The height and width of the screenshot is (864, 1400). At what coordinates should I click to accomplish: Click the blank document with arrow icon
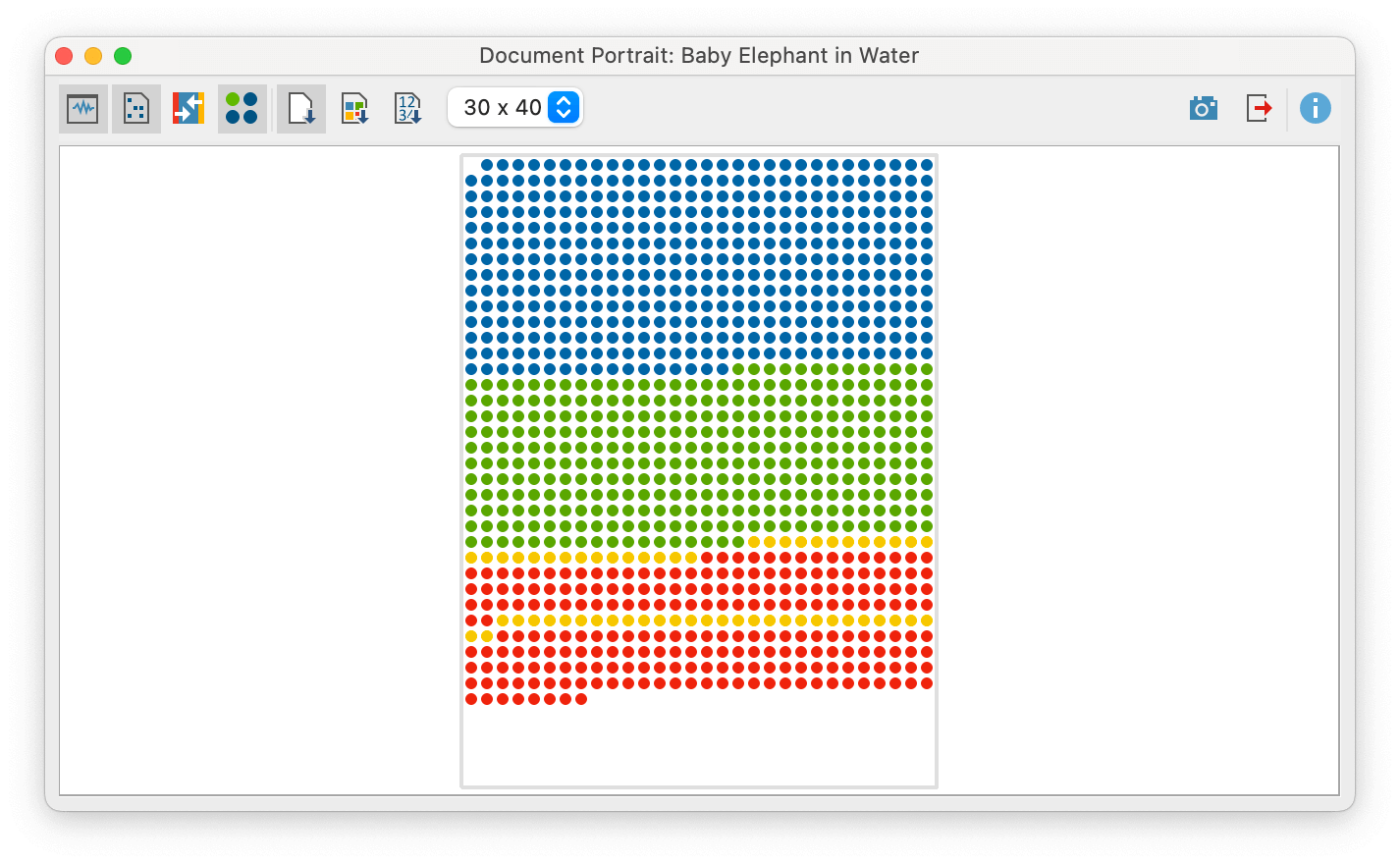(x=301, y=108)
